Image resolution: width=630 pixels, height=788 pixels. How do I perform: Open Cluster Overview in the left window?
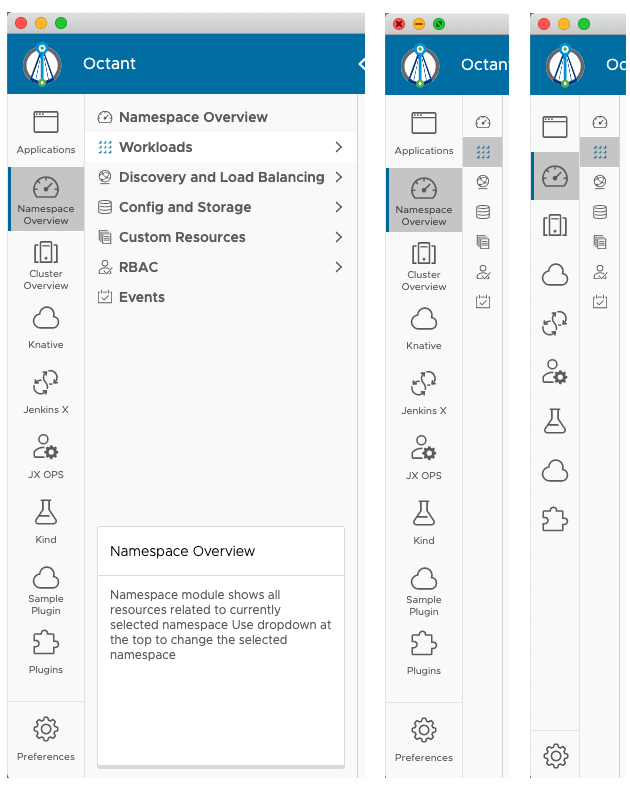(46, 265)
